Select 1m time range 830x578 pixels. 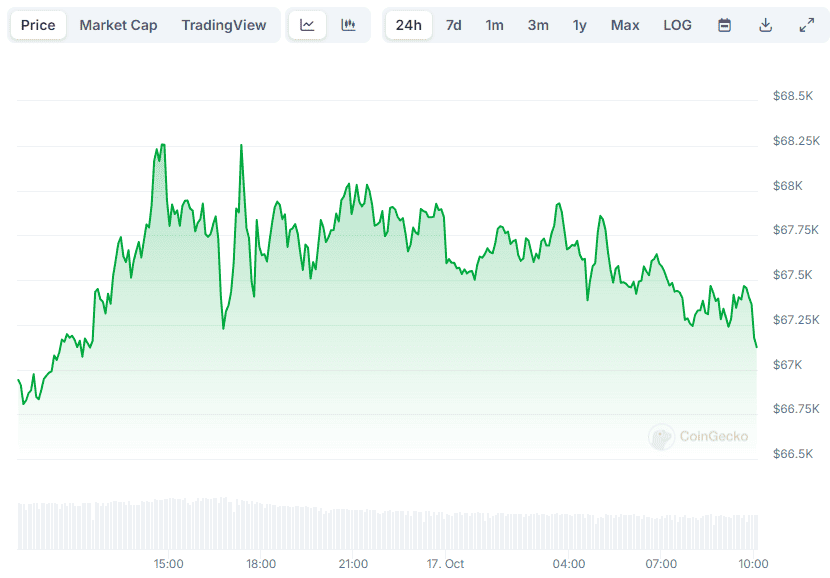tap(494, 25)
